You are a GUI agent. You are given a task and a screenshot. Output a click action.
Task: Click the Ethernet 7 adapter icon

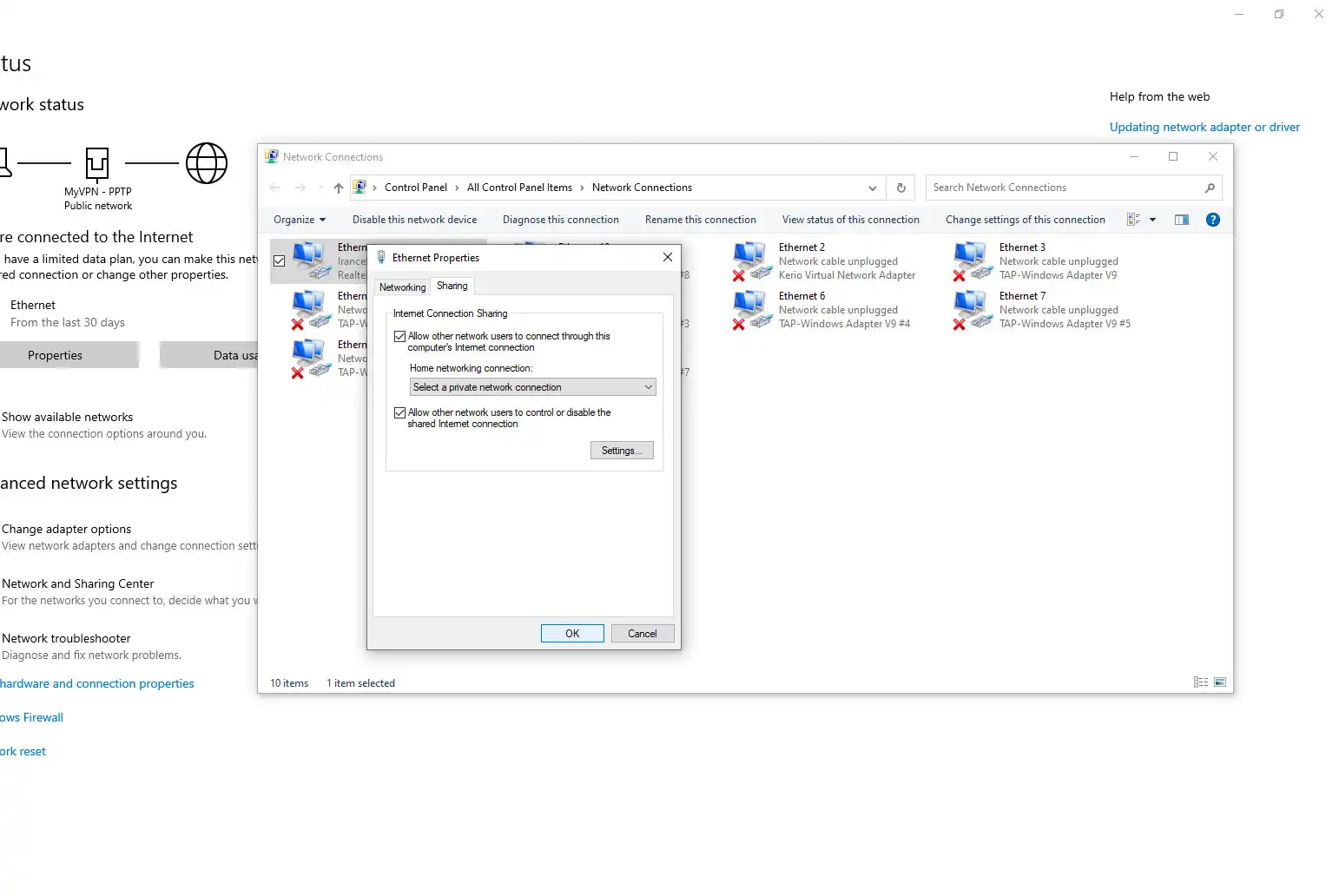coord(972,310)
